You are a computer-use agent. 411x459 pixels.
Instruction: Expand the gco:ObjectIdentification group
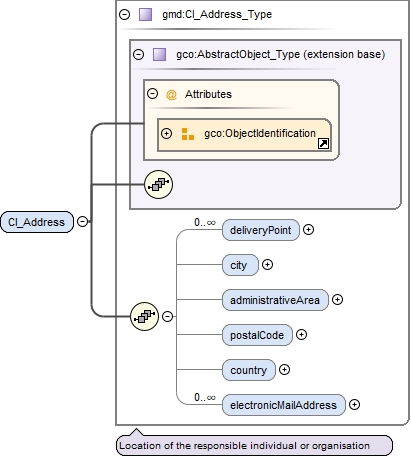tap(166, 134)
